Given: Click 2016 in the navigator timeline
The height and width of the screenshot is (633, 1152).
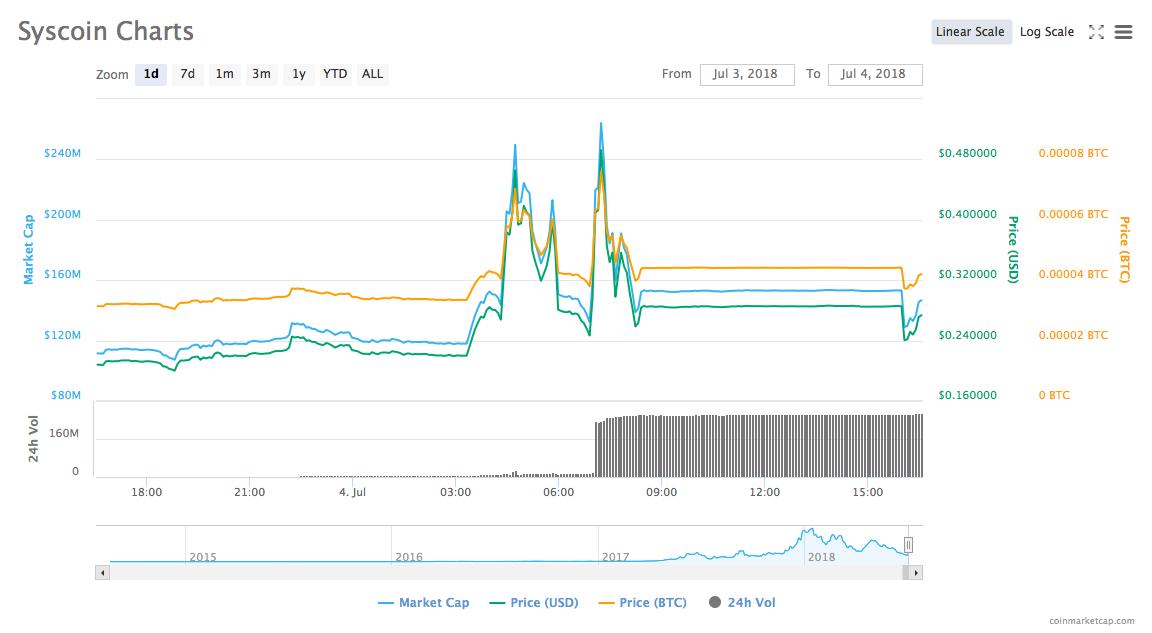Looking at the screenshot, I should point(408,557).
